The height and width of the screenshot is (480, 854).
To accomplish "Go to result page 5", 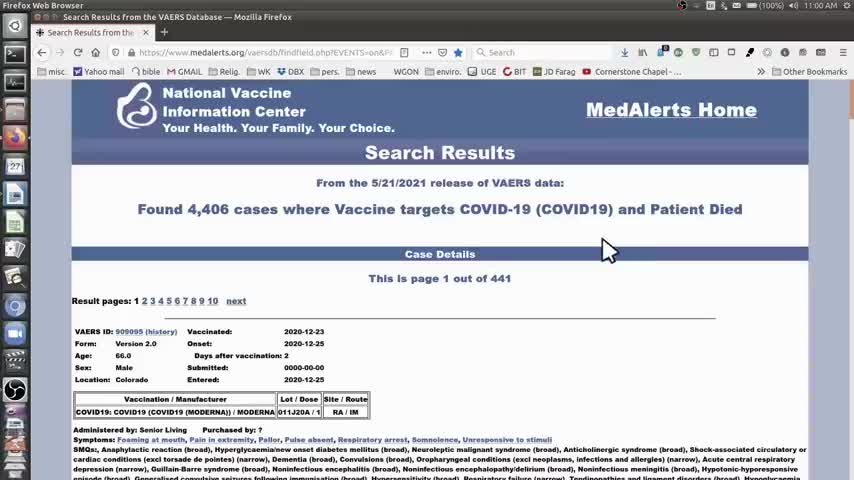I will coord(169,301).
